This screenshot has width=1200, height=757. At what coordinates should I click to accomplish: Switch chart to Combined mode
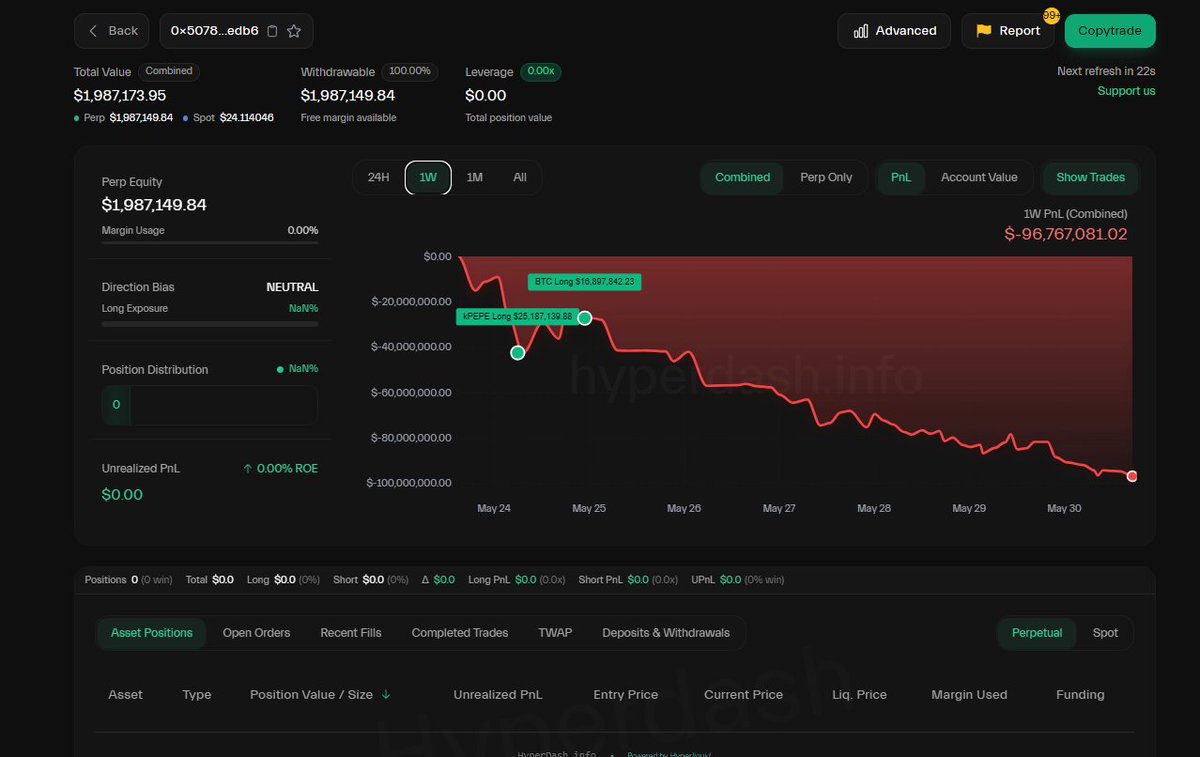[742, 177]
